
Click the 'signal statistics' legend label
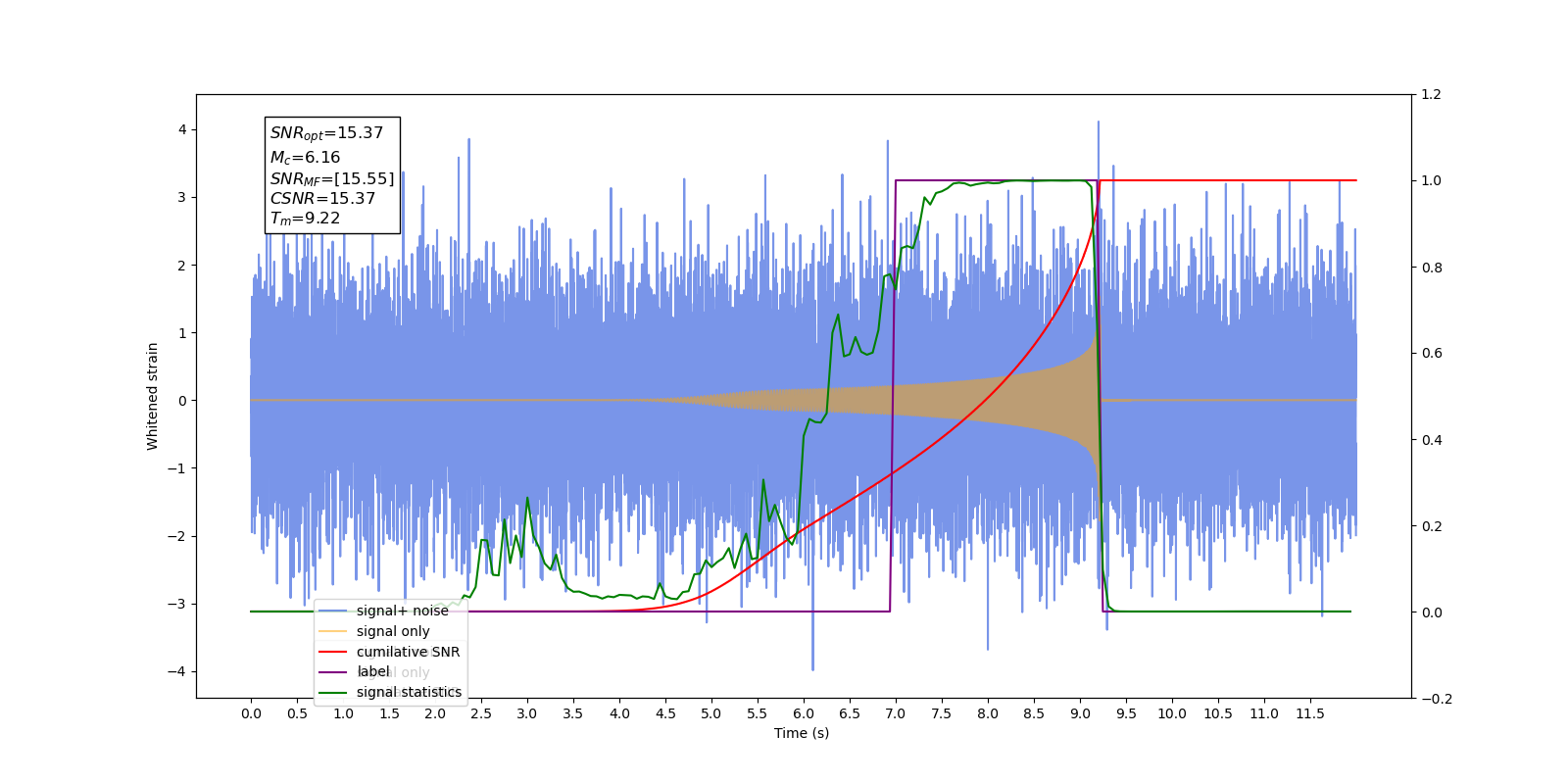(409, 692)
